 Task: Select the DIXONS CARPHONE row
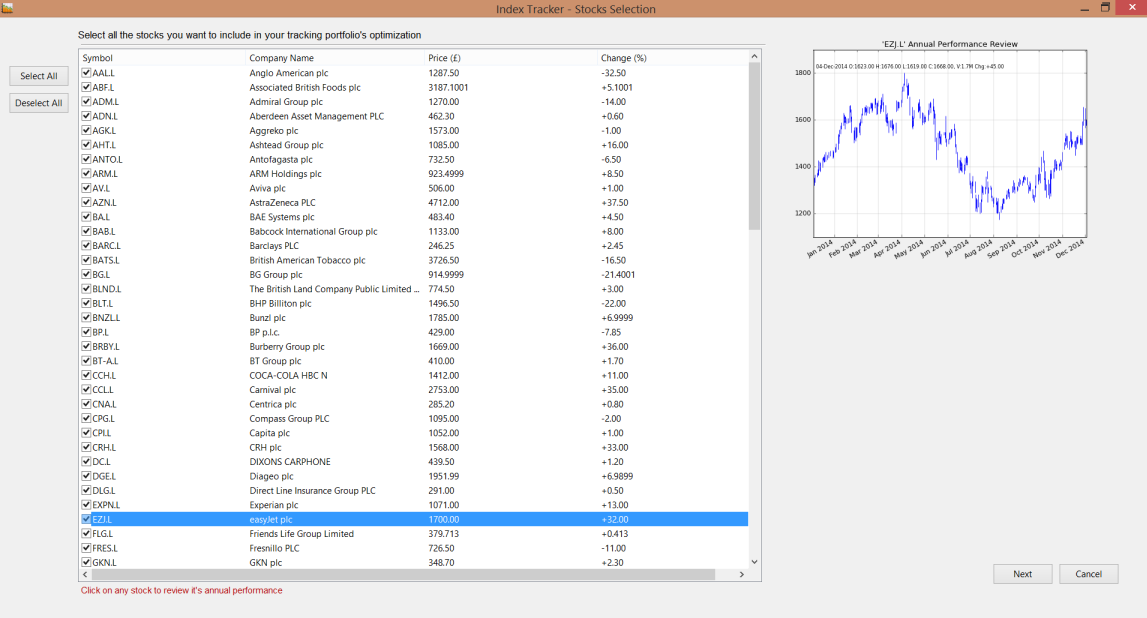tap(414, 461)
